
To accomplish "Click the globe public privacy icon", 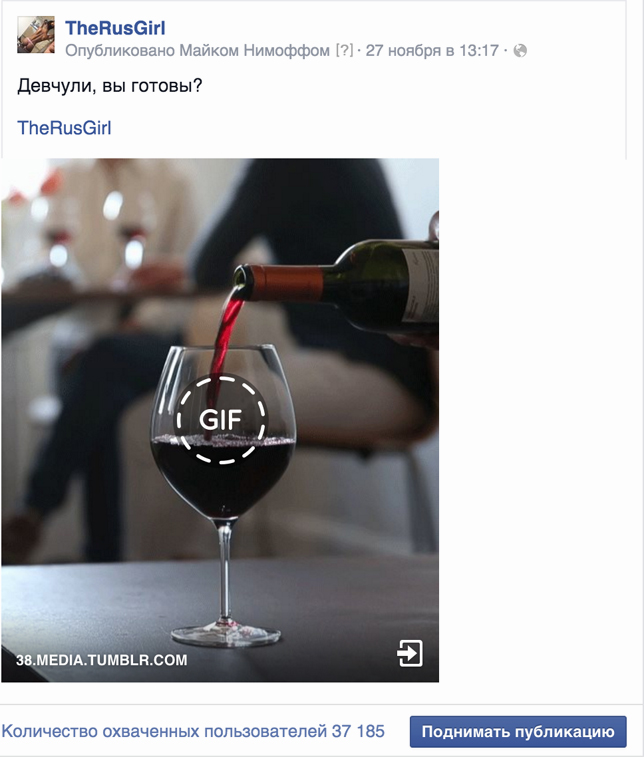I will pyautogui.click(x=520, y=51).
